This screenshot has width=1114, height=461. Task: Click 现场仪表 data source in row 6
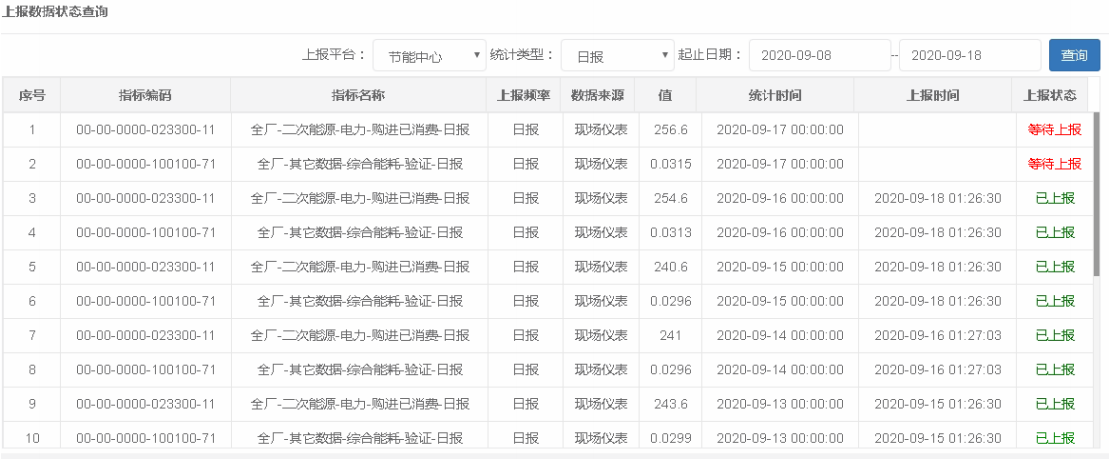601,301
